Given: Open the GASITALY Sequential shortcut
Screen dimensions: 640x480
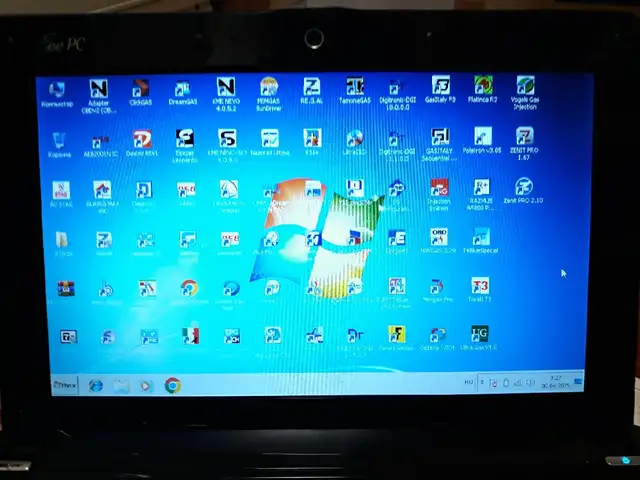Looking at the screenshot, I should coord(440,144).
